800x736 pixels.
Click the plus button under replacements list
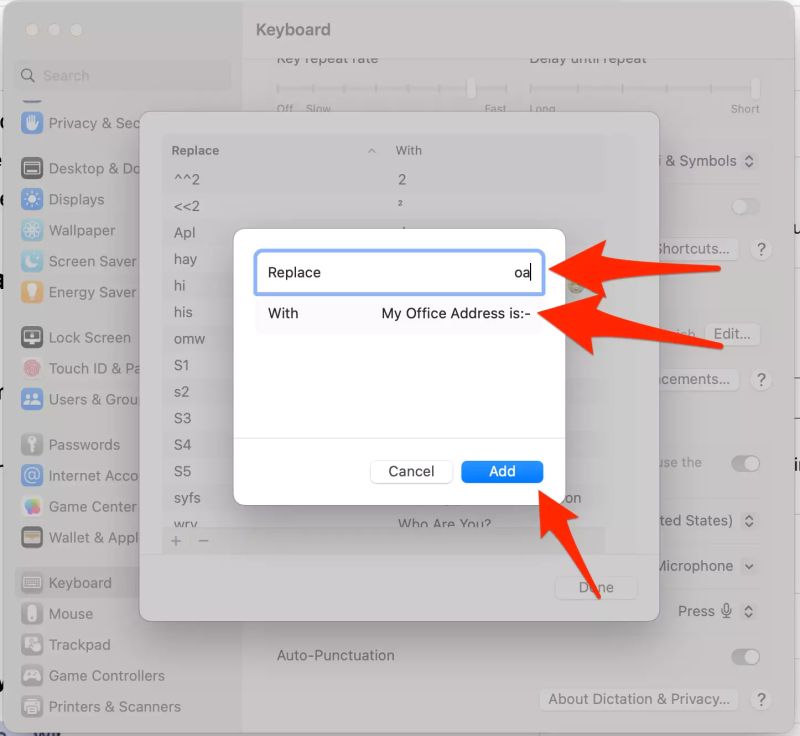coord(176,541)
